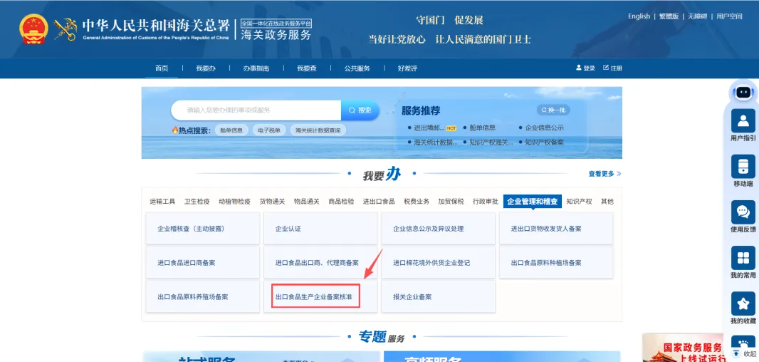This screenshot has height=362, width=759.
Task: Select 知识产权 category tab
Action: [579, 201]
